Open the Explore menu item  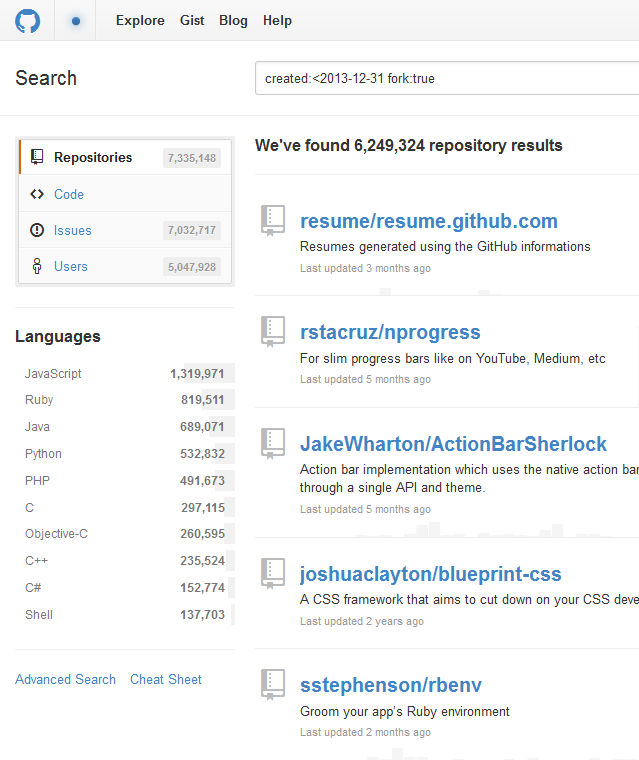tap(140, 20)
